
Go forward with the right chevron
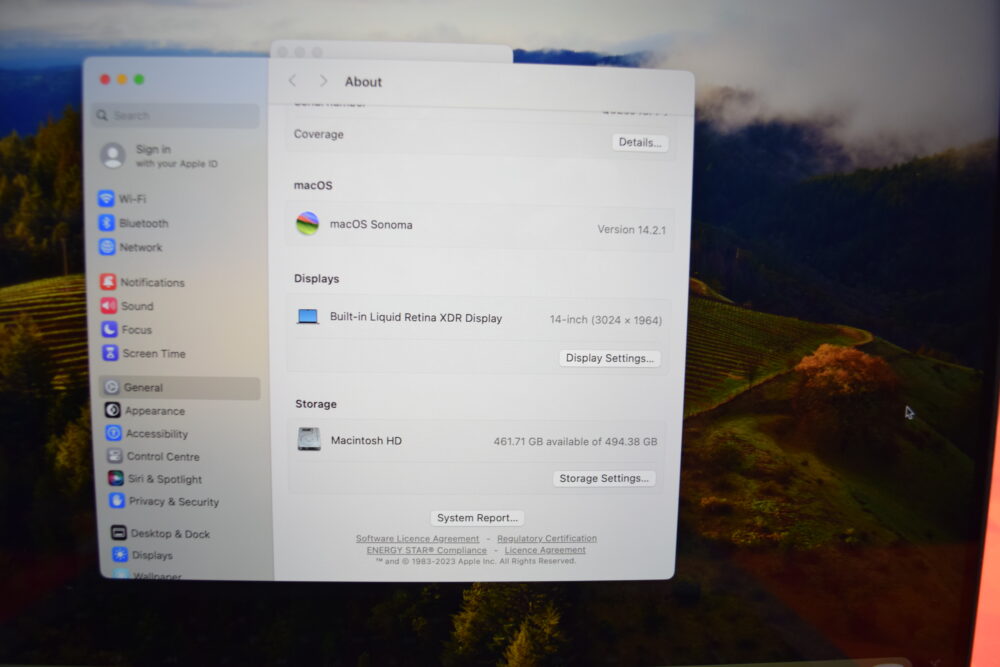pos(323,81)
